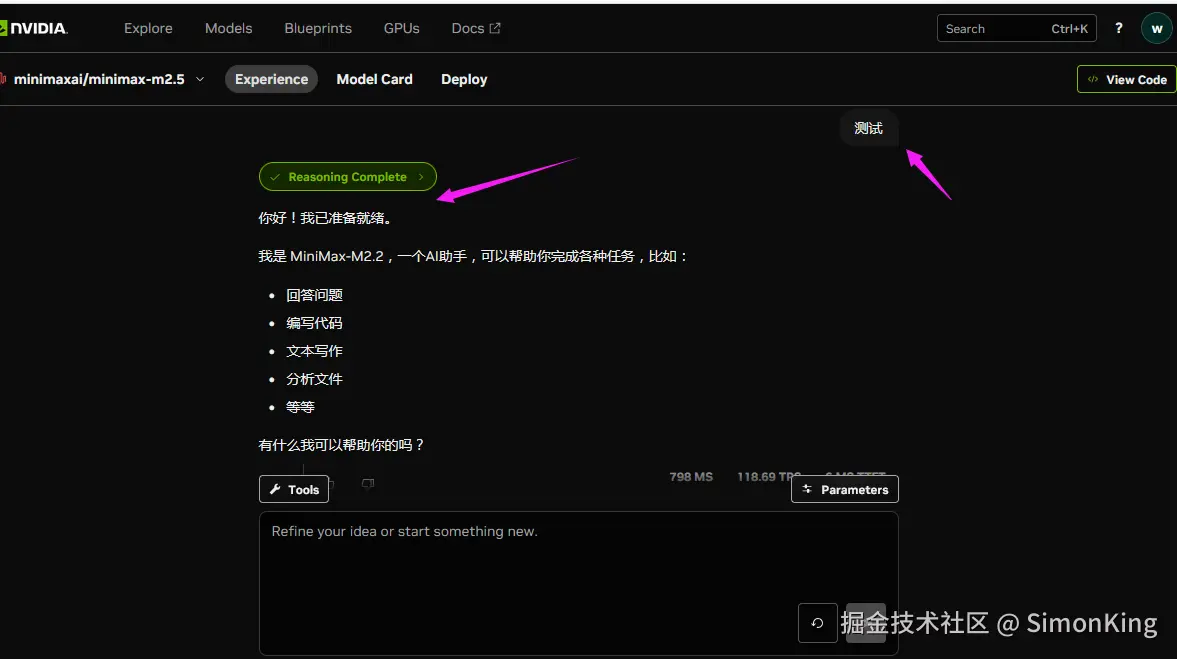Click the text 回答问题
The height and width of the screenshot is (659, 1177).
315,295
